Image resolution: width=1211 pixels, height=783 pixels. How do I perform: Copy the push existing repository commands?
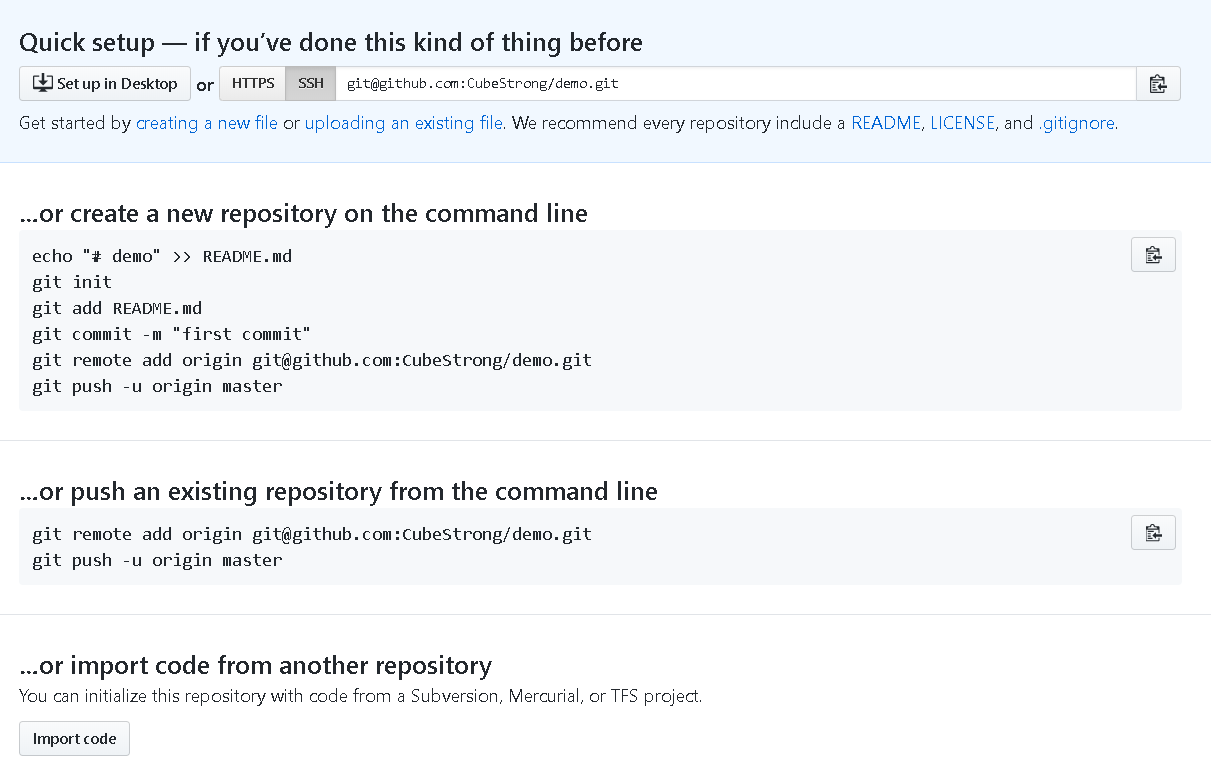(x=1153, y=533)
